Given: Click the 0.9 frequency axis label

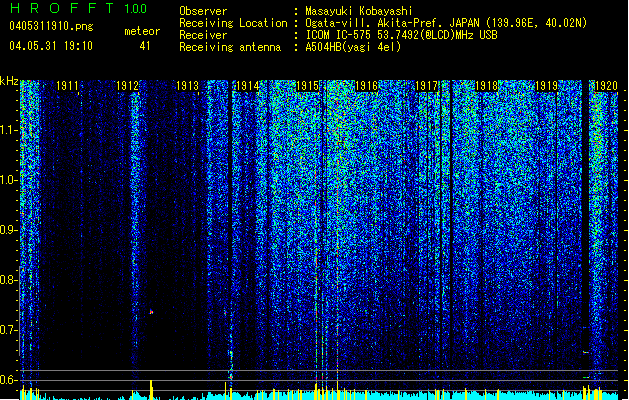Looking at the screenshot, I should coord(9,230).
